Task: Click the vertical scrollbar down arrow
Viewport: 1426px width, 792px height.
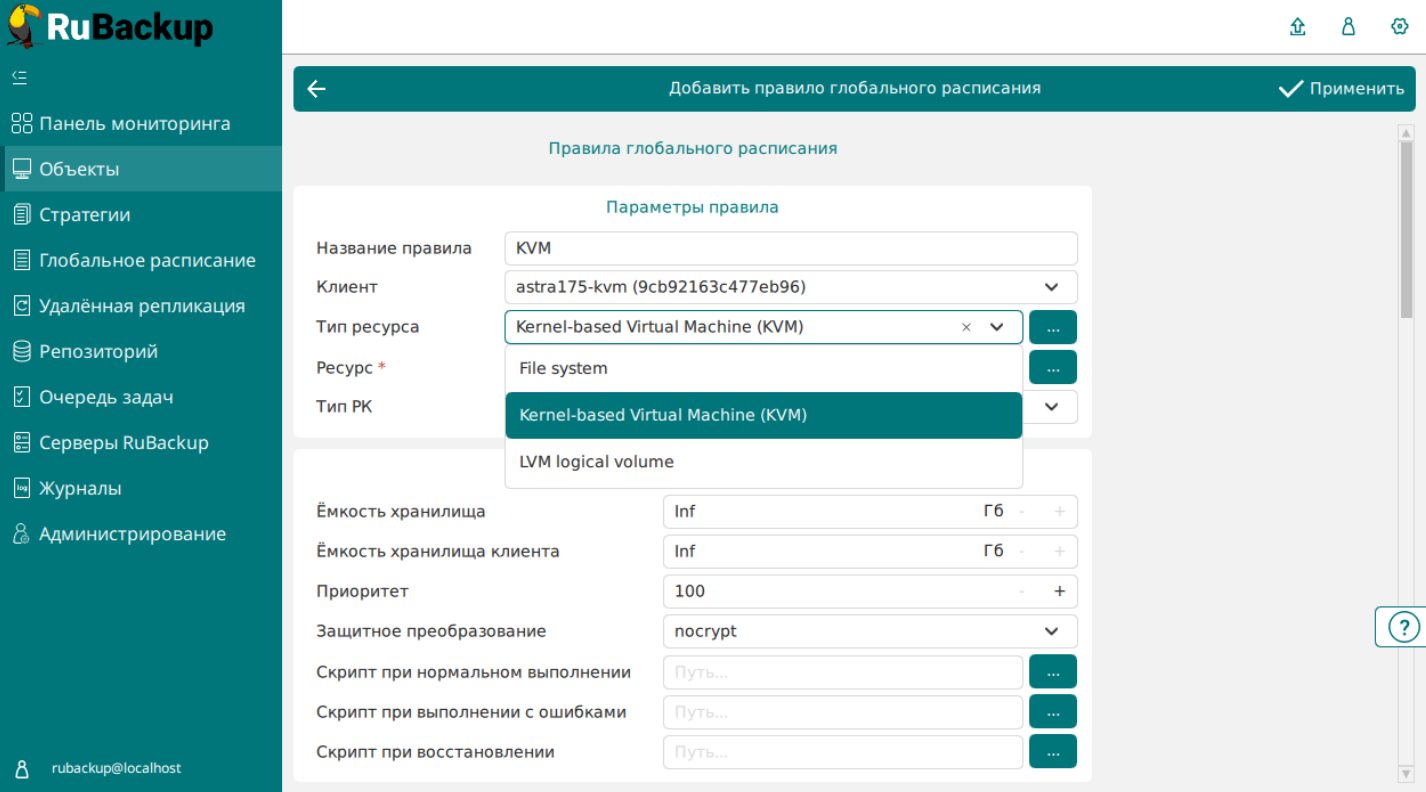Action: tap(1406, 772)
